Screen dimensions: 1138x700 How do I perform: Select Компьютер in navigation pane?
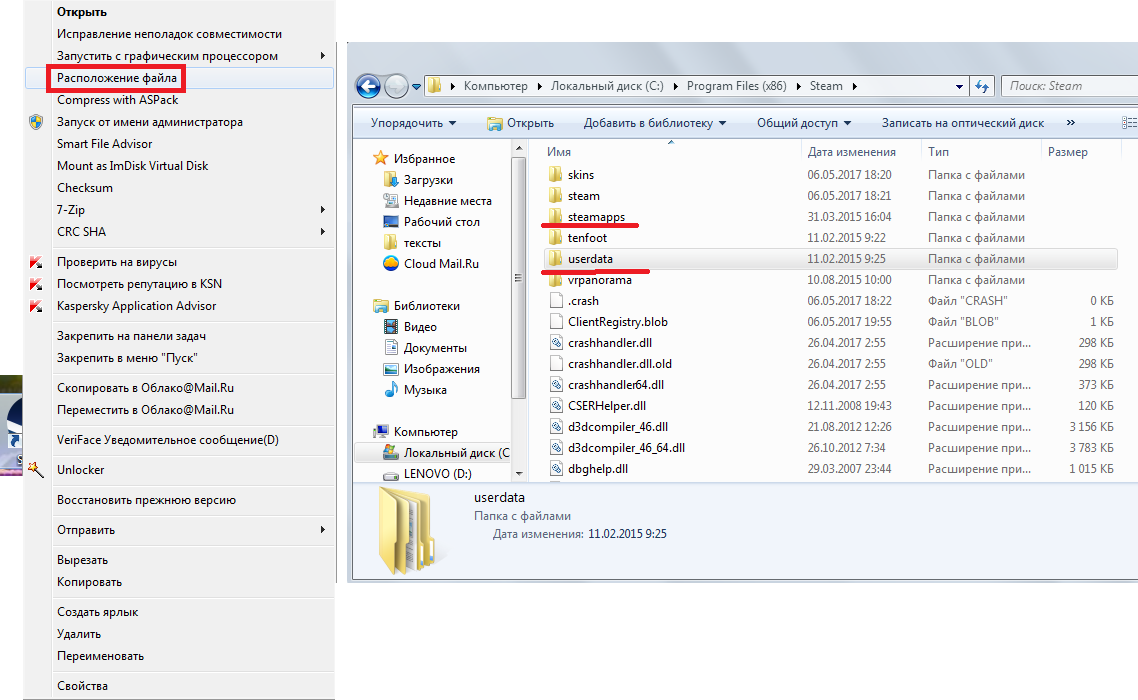[x=425, y=431]
